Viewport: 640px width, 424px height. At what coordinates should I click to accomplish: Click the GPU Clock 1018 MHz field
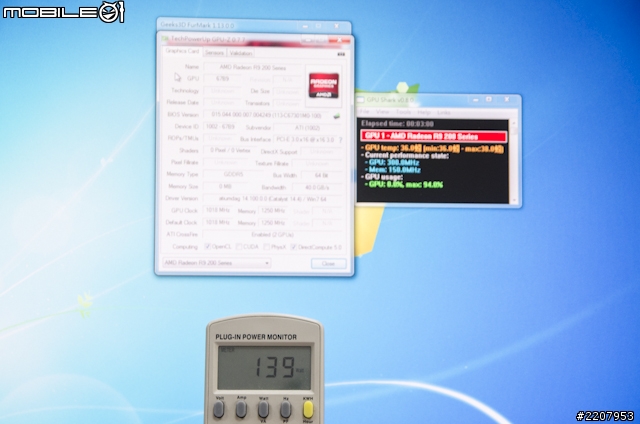click(218, 210)
